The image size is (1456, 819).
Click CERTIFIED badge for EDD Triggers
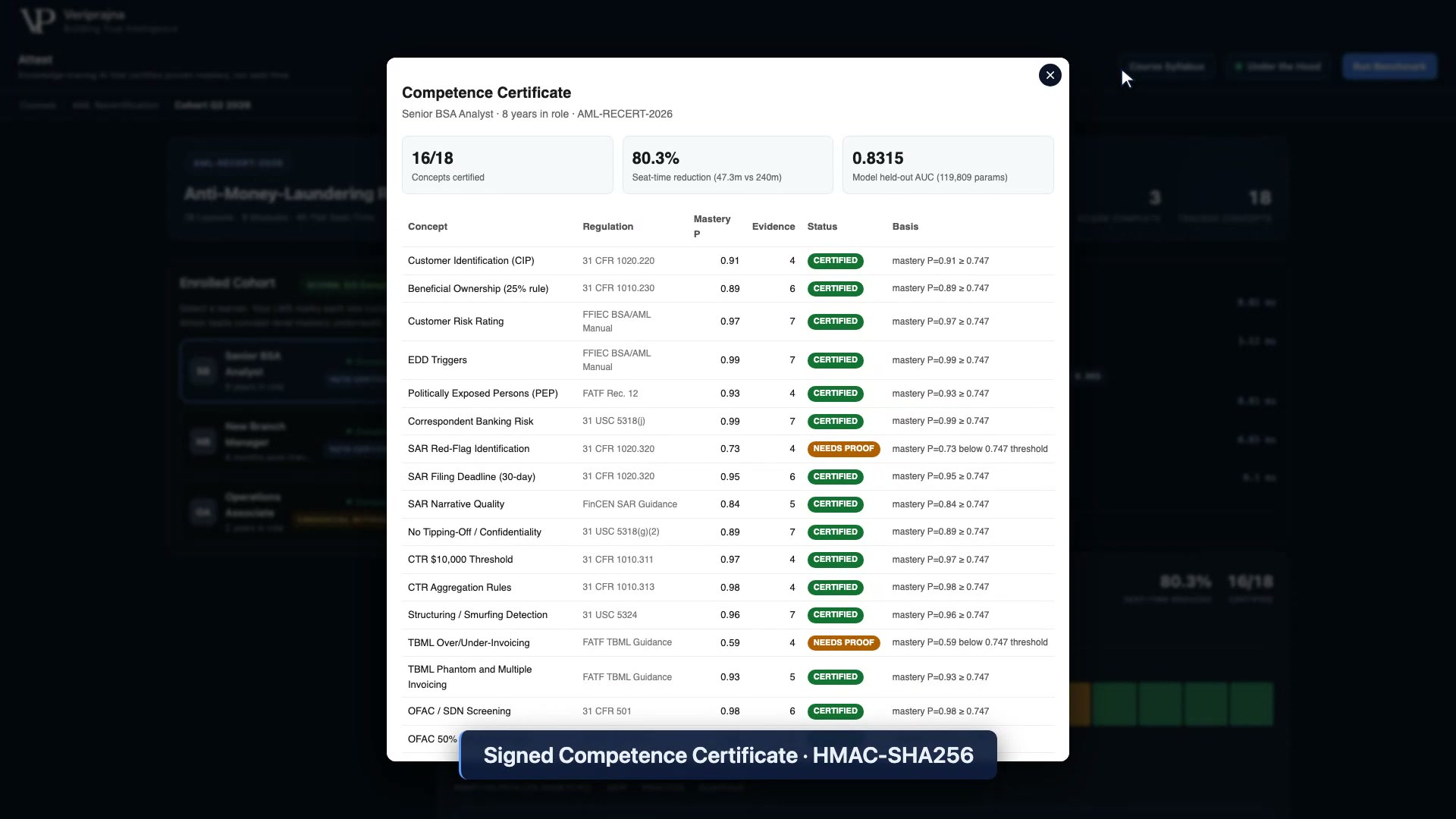pos(835,360)
